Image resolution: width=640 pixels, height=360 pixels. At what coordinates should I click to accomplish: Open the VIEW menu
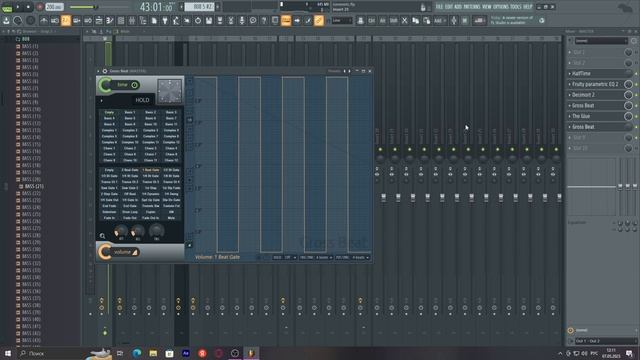pos(487,7)
